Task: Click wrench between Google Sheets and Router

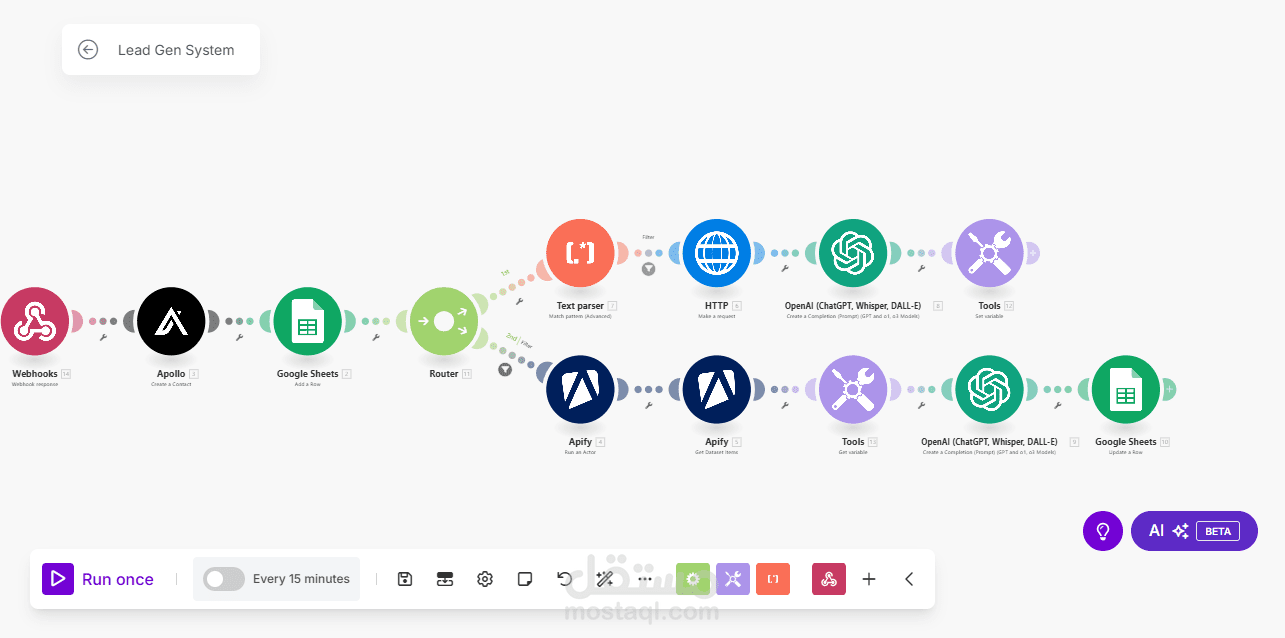Action: pyautogui.click(x=375, y=337)
